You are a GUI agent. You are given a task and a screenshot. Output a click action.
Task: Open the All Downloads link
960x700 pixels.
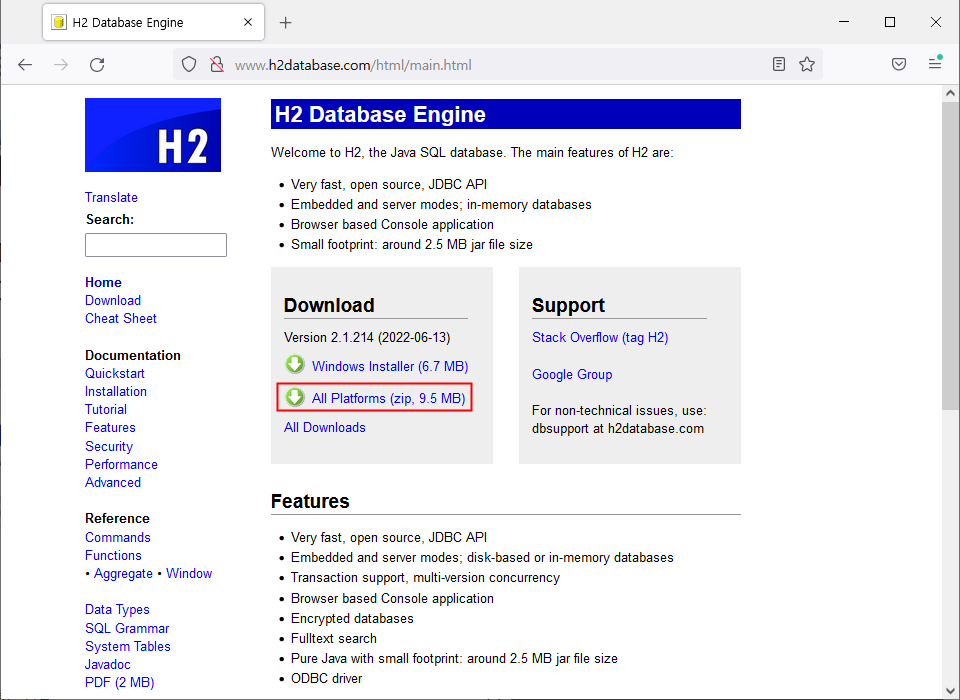[325, 427]
